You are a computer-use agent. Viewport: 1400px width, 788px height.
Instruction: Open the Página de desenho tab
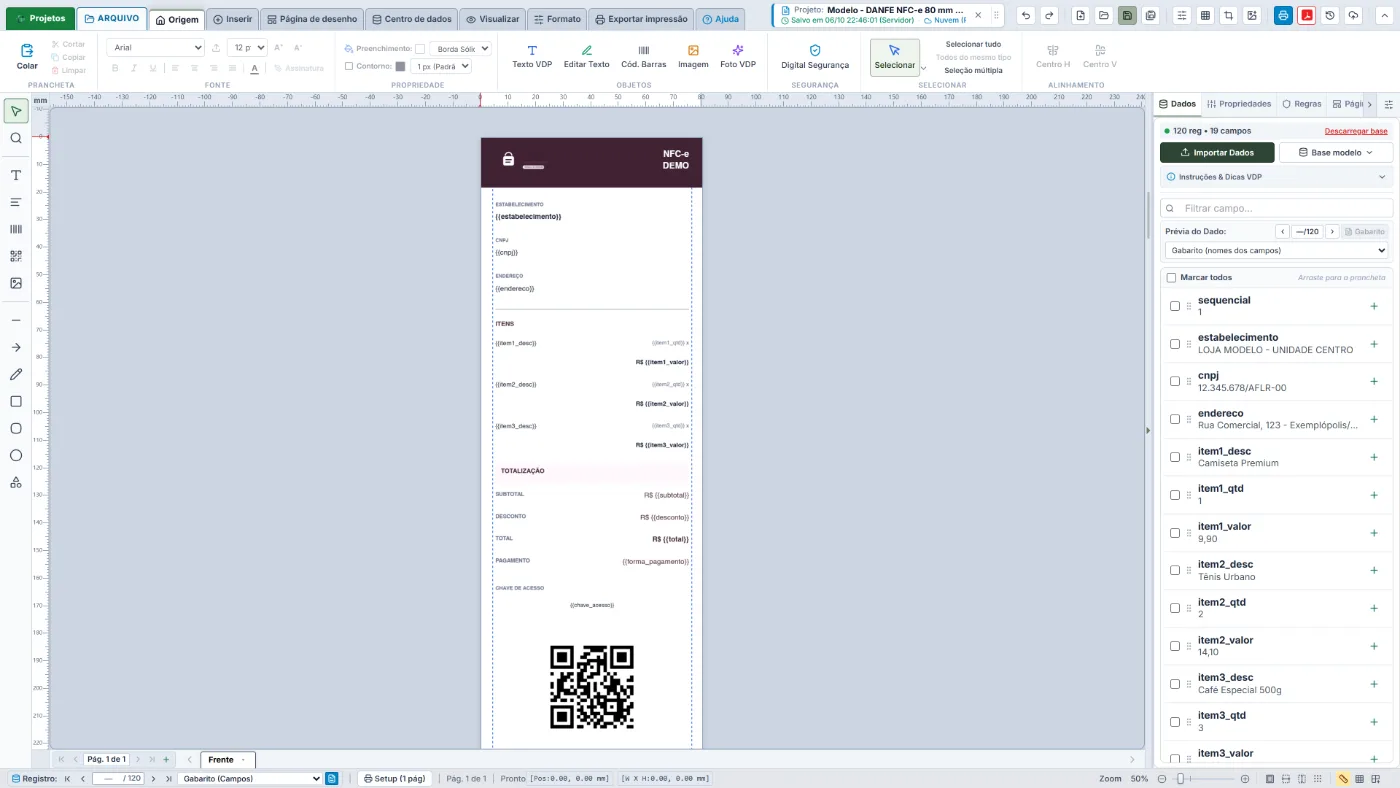[x=312, y=19]
